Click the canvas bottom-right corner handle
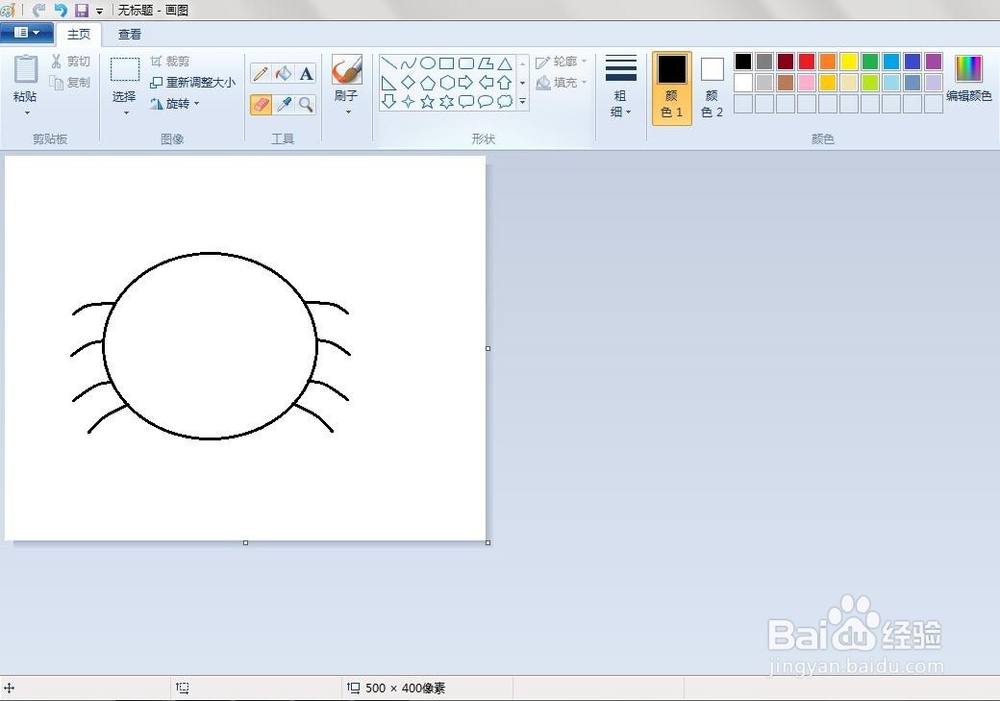1000x701 pixels. point(488,543)
